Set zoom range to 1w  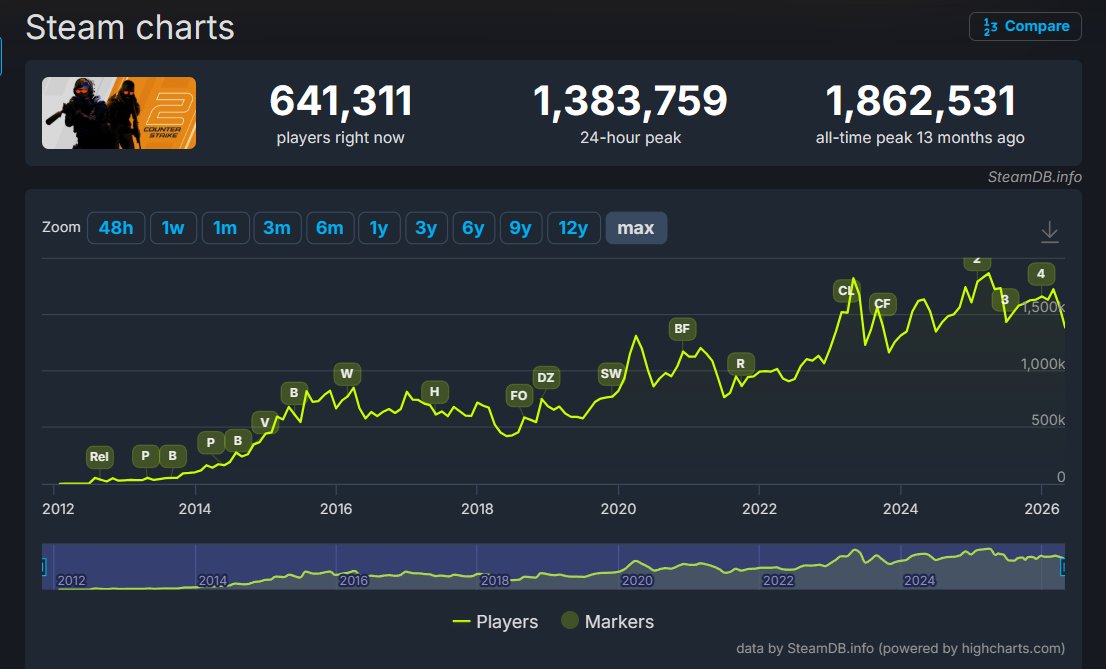pyautogui.click(x=173, y=228)
